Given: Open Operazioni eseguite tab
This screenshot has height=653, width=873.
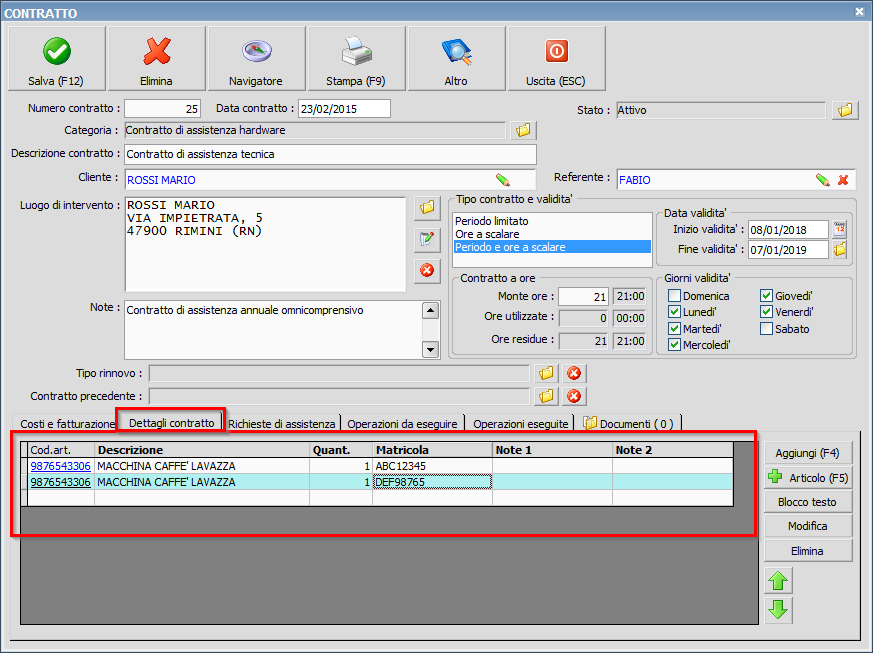Looking at the screenshot, I should pyautogui.click(x=521, y=424).
